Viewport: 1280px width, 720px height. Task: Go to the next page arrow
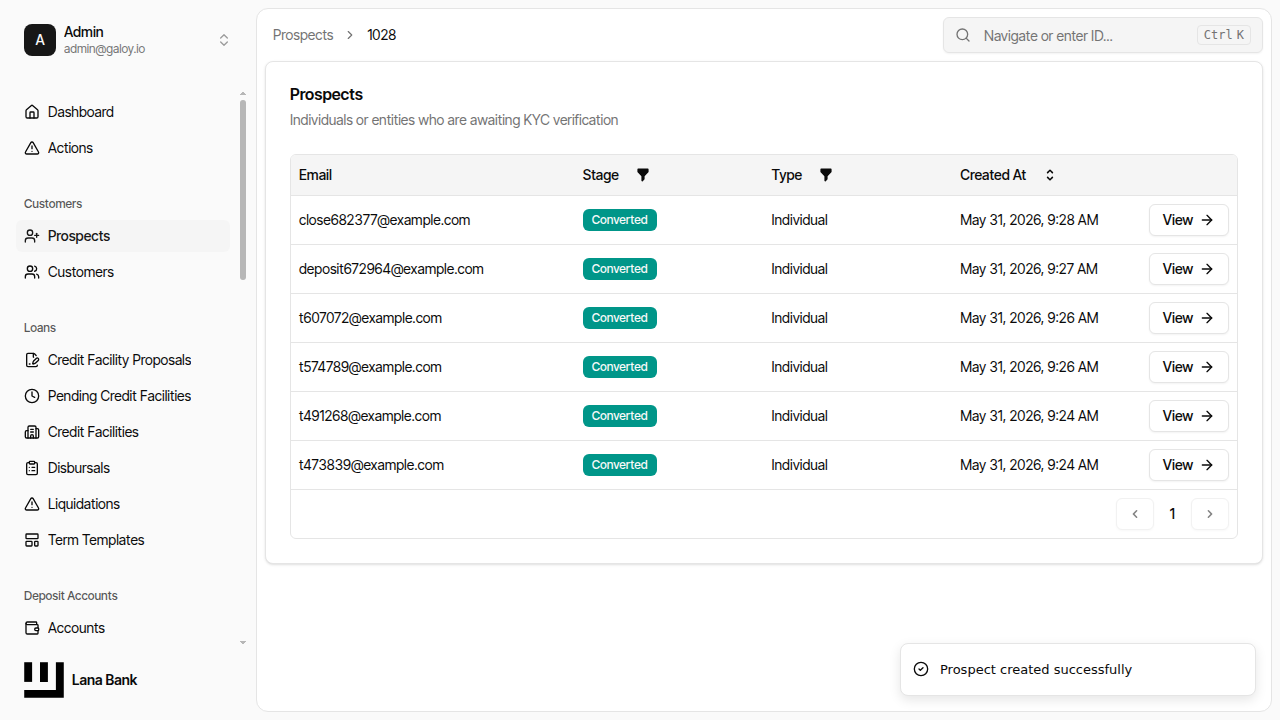coord(1210,514)
